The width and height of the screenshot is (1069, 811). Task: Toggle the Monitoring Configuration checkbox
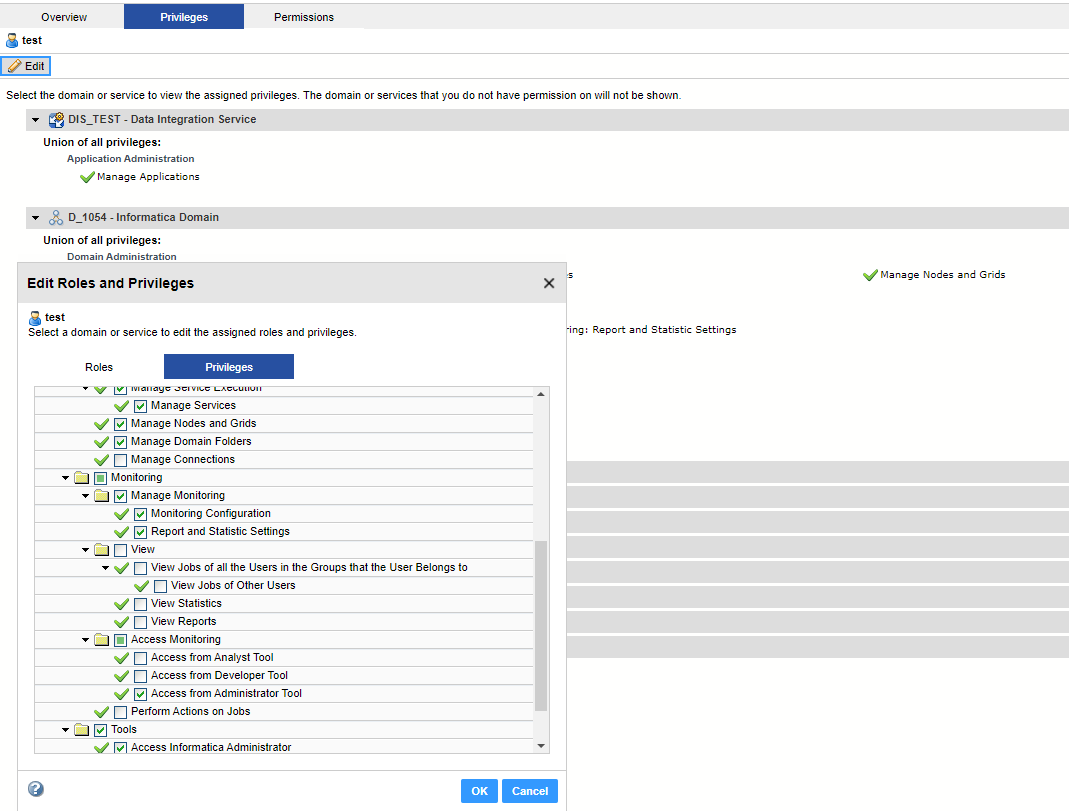coord(140,514)
